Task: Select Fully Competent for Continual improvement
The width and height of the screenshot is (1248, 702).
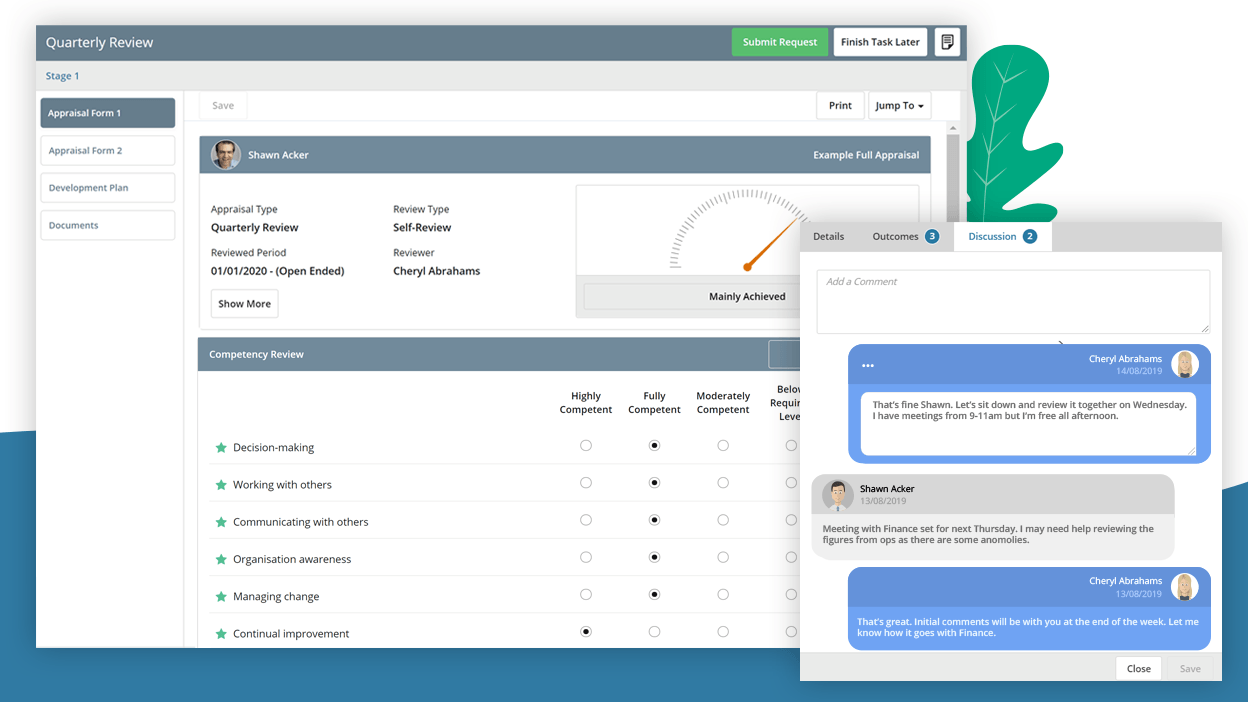Action: coord(654,632)
